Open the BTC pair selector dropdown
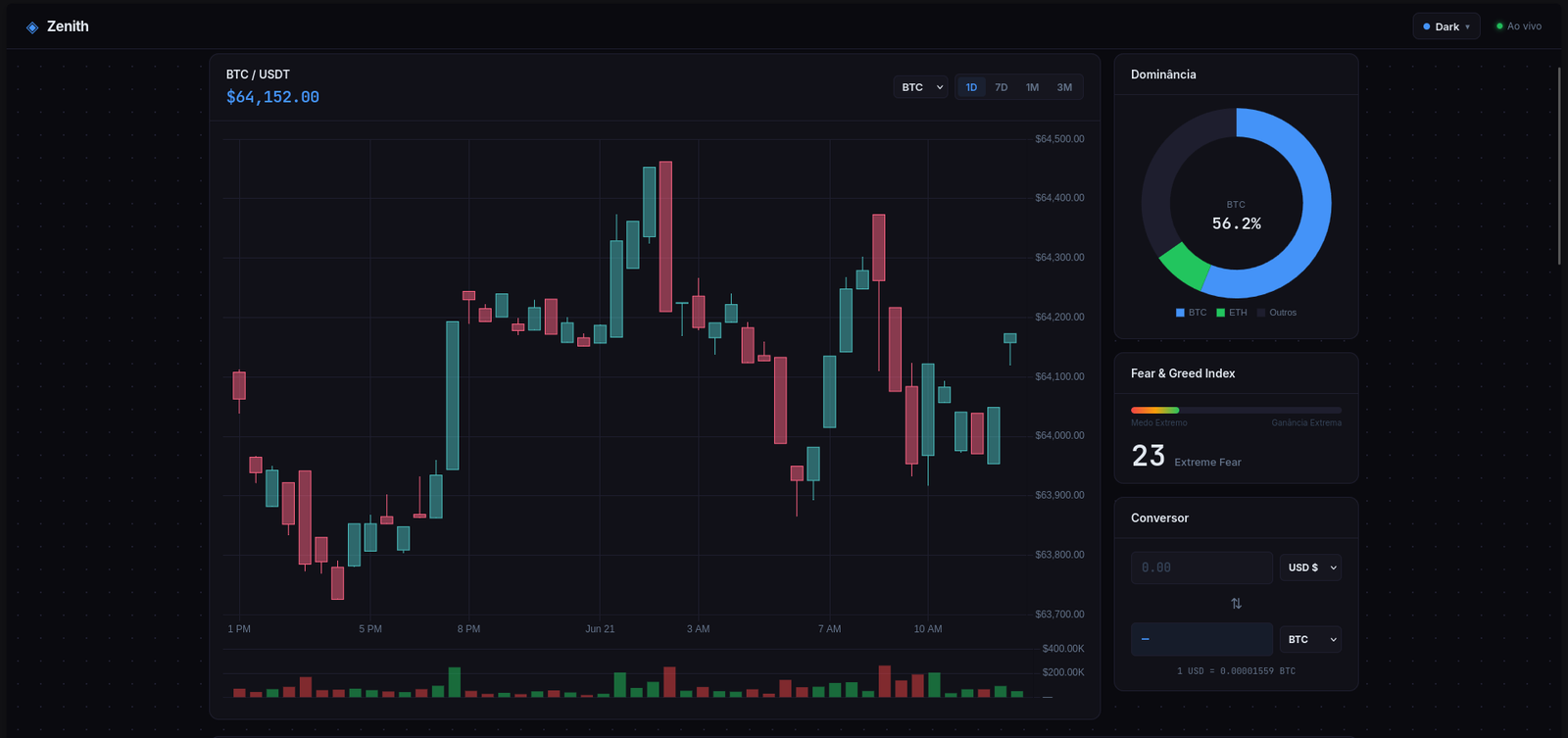Viewport: 1568px width, 738px height. point(920,87)
